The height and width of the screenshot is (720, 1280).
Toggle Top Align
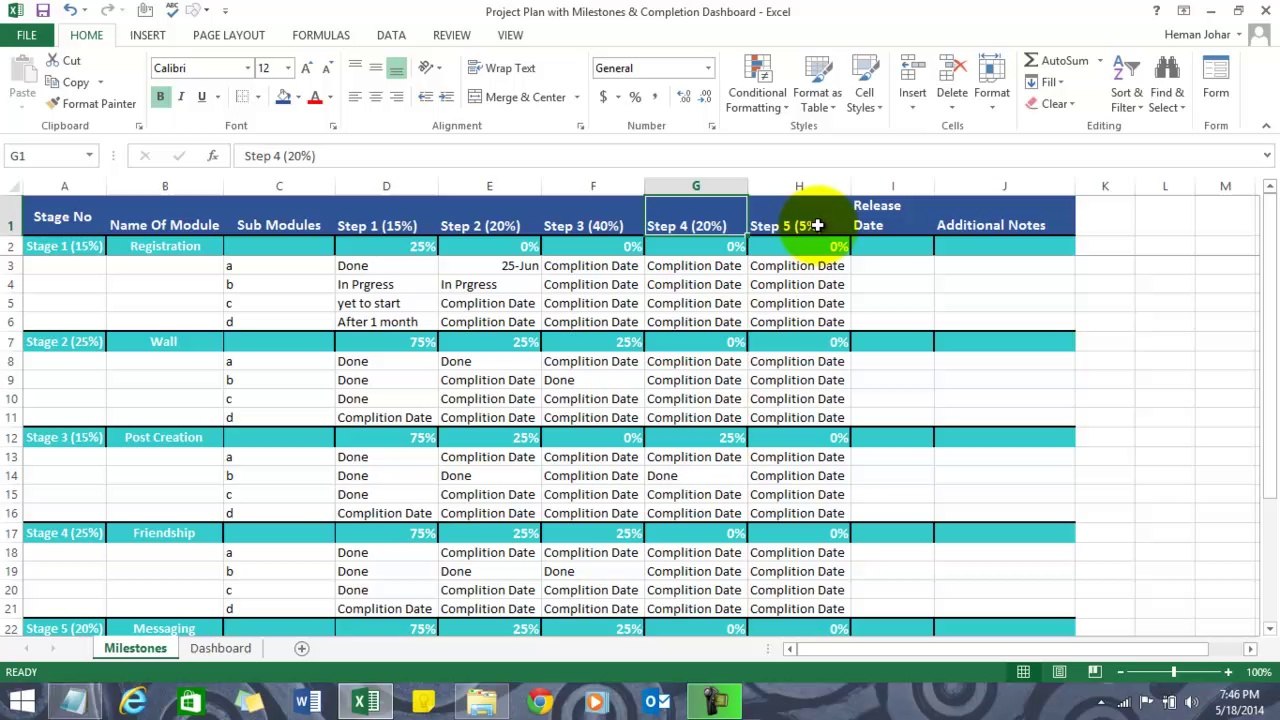coord(355,68)
